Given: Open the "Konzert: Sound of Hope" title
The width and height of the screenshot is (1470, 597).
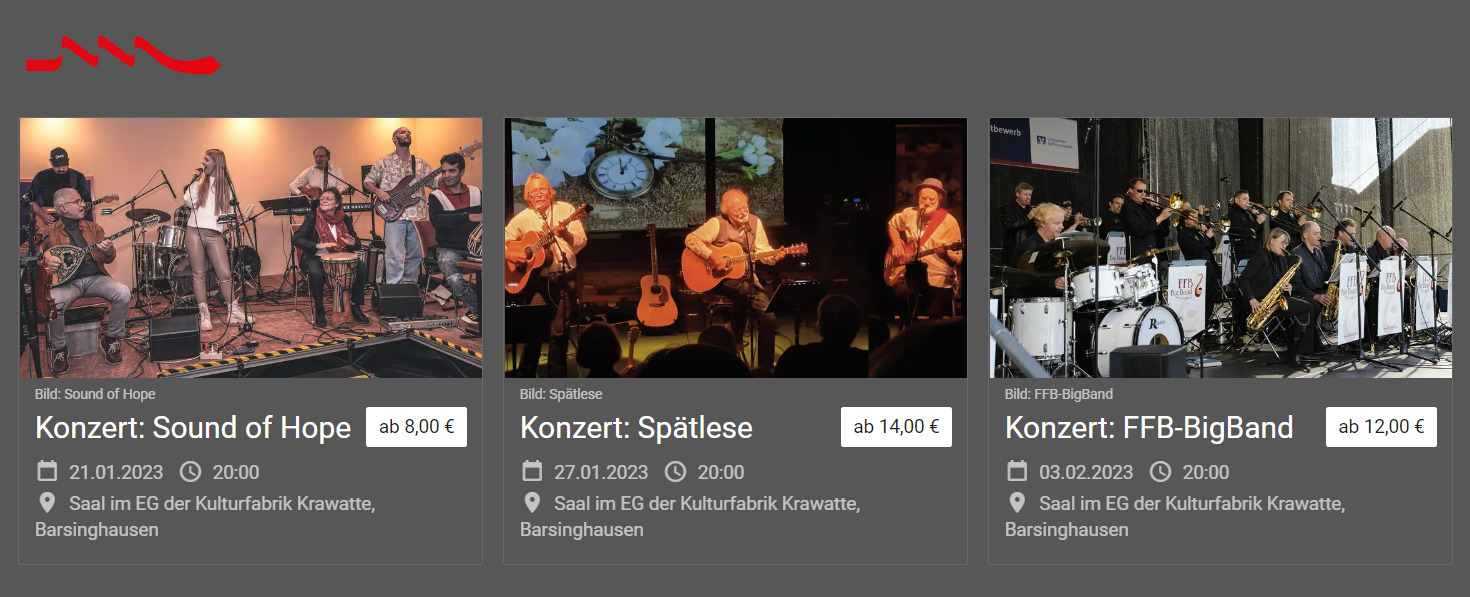Looking at the screenshot, I should point(193,428).
